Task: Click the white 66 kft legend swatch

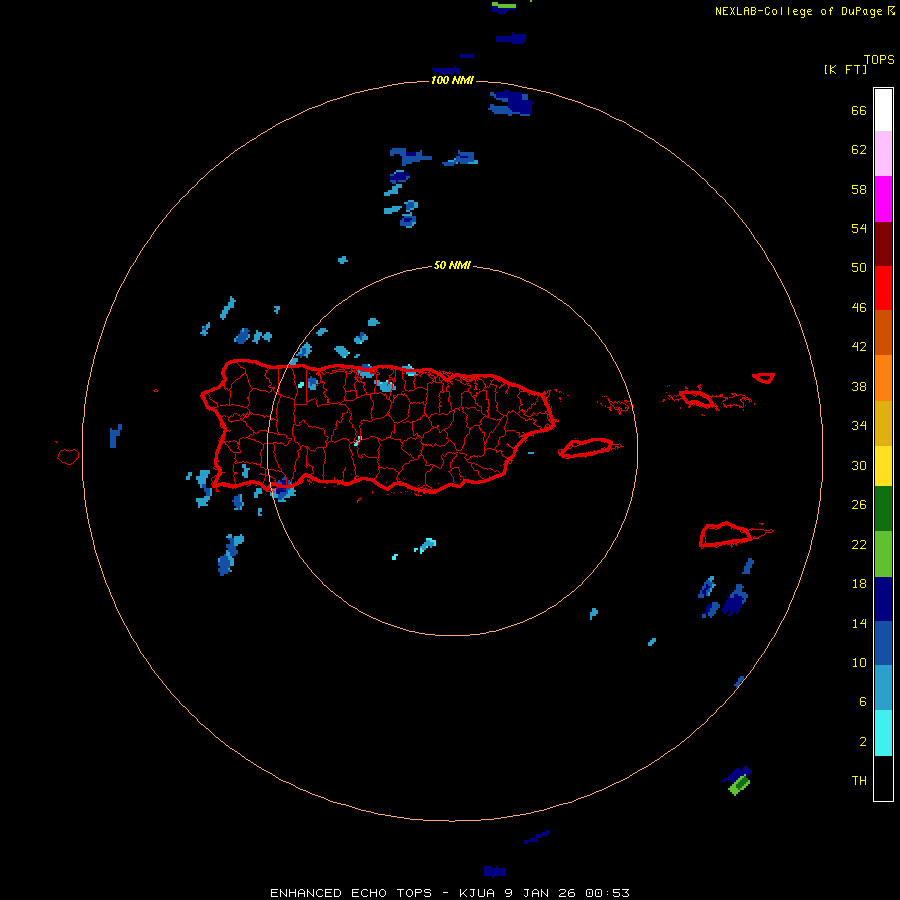Action: tap(883, 110)
